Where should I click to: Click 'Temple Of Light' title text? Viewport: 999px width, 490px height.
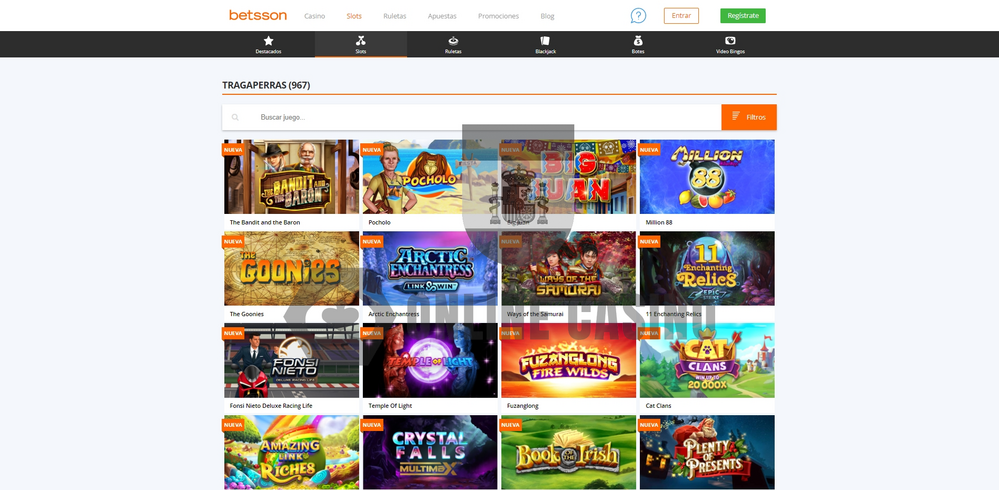coord(390,406)
